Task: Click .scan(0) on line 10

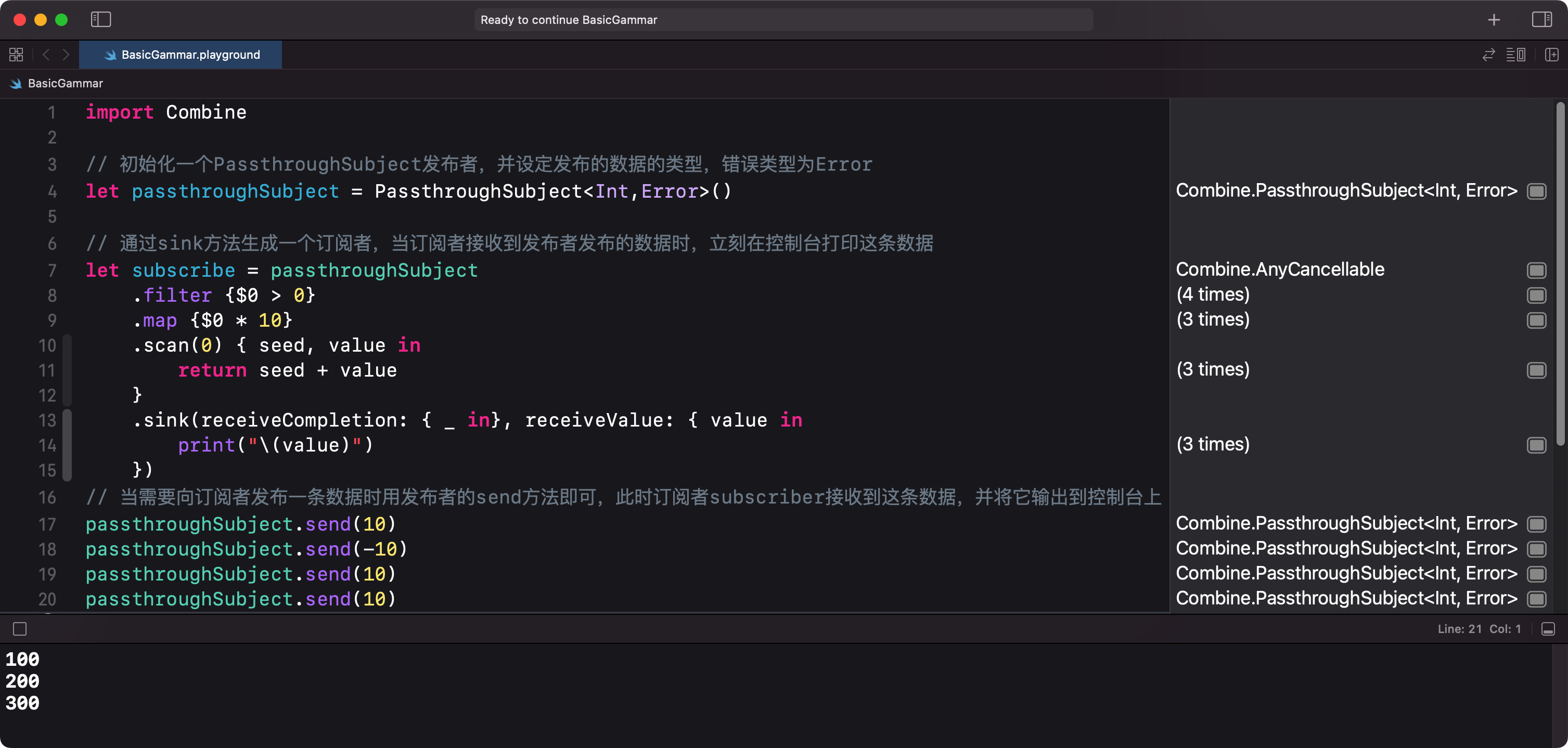Action: click(x=178, y=345)
